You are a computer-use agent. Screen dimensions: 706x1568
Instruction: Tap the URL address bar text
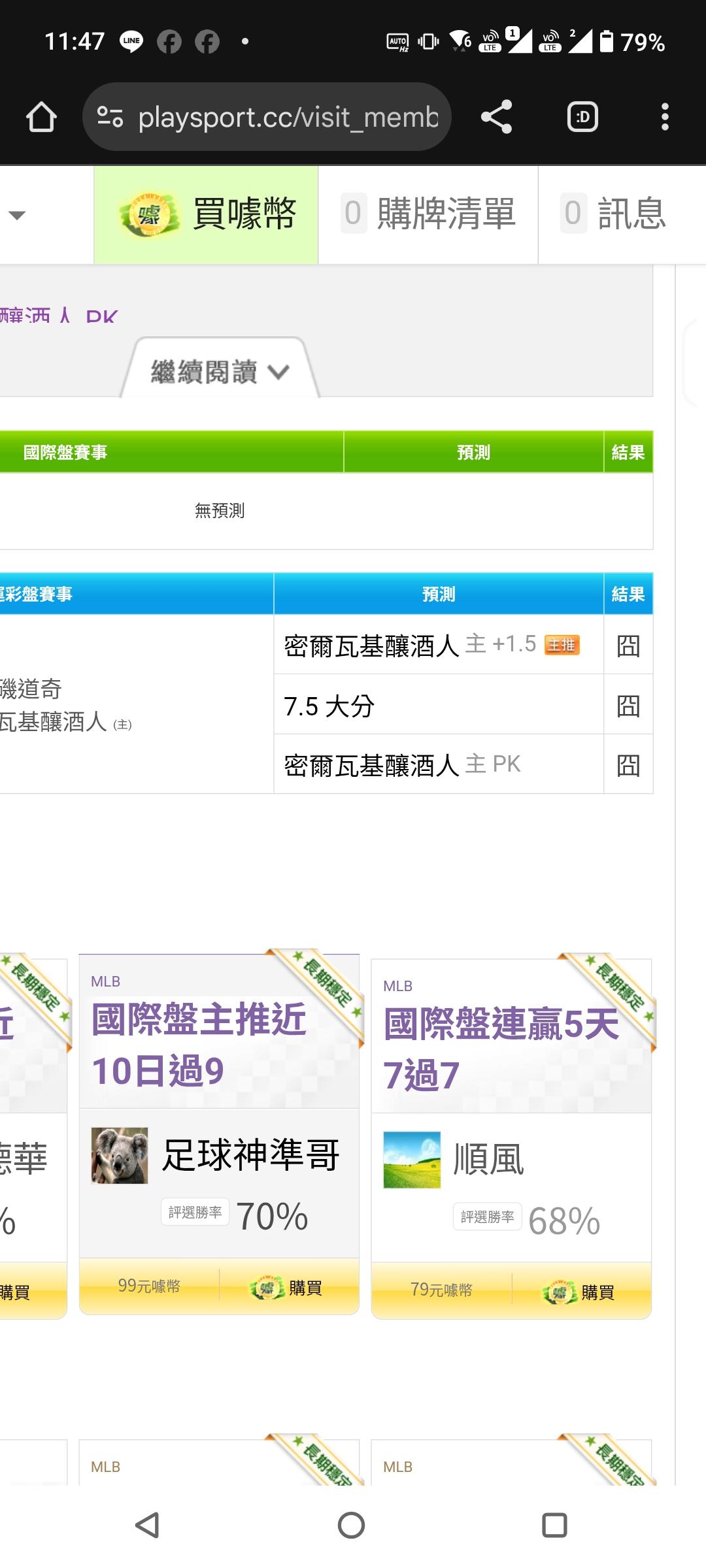[x=288, y=118]
